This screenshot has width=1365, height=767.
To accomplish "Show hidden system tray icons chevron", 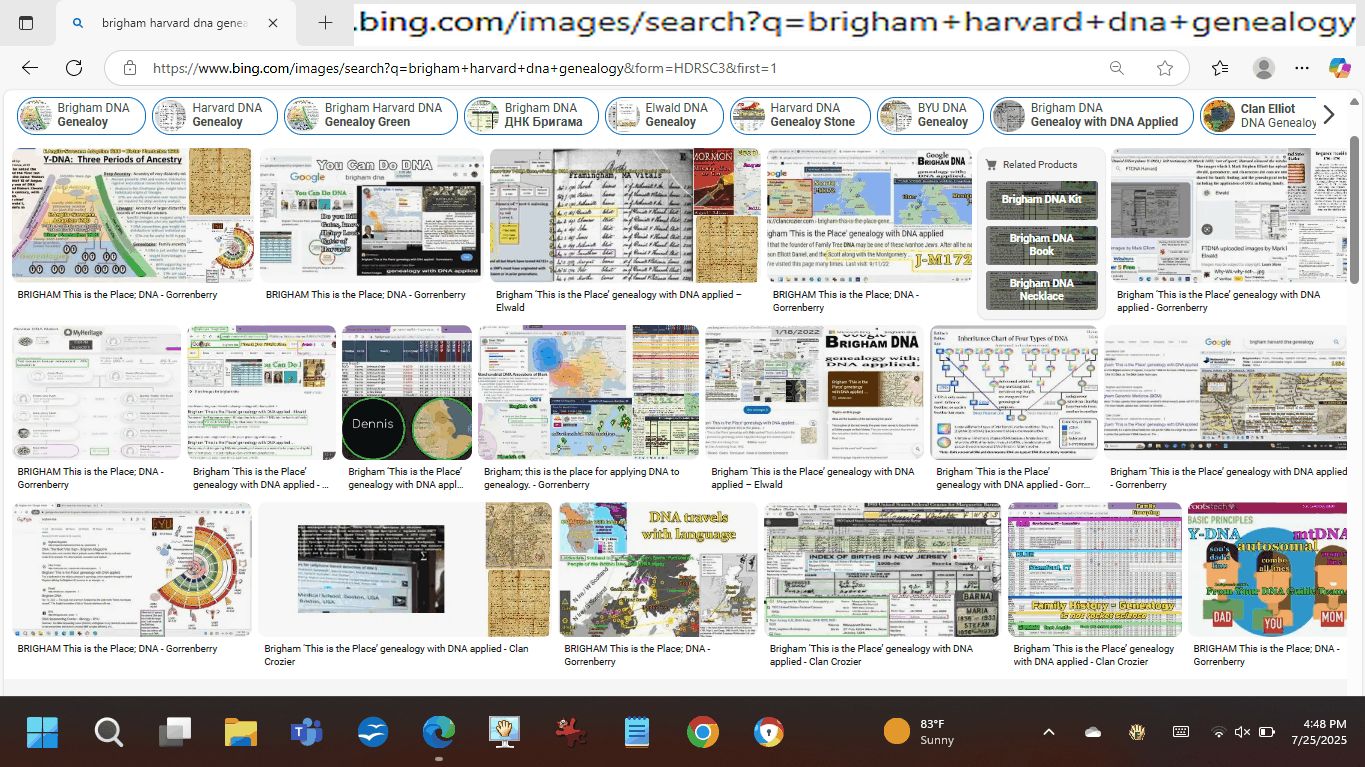I will (1048, 732).
